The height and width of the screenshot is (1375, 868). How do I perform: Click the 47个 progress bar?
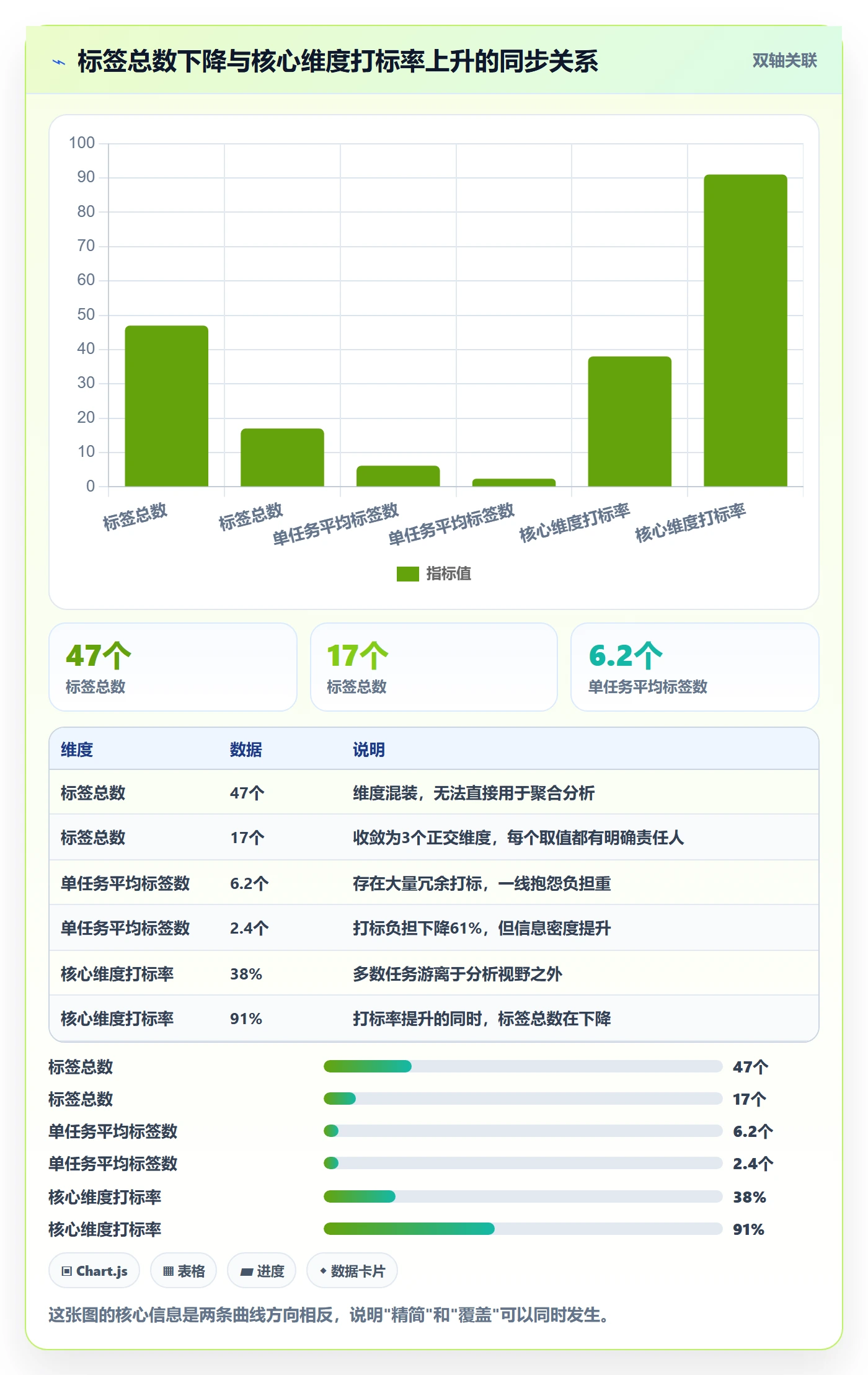pyautogui.click(x=523, y=1066)
